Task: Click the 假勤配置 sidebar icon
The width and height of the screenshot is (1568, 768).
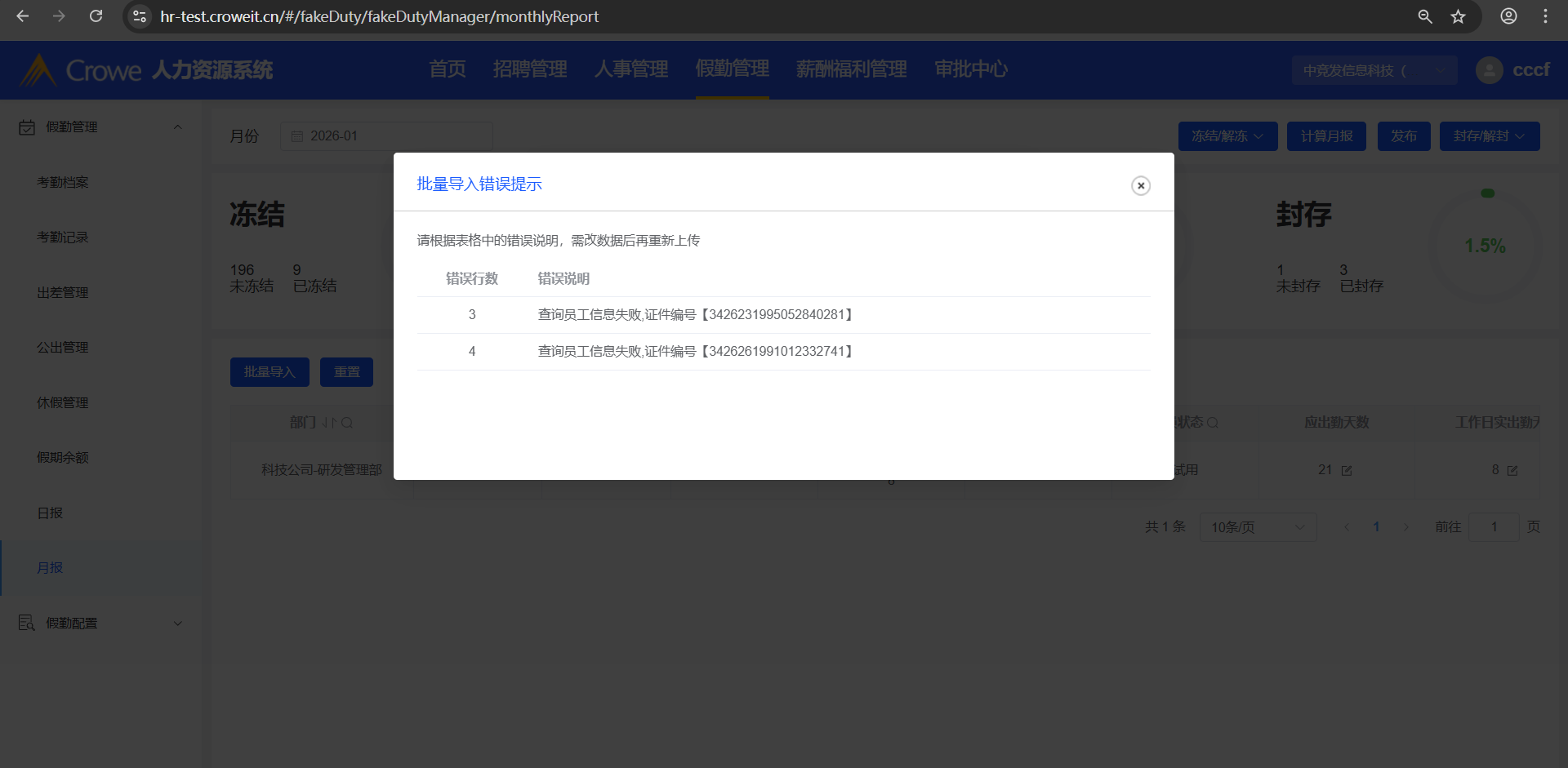Action: coord(27,624)
